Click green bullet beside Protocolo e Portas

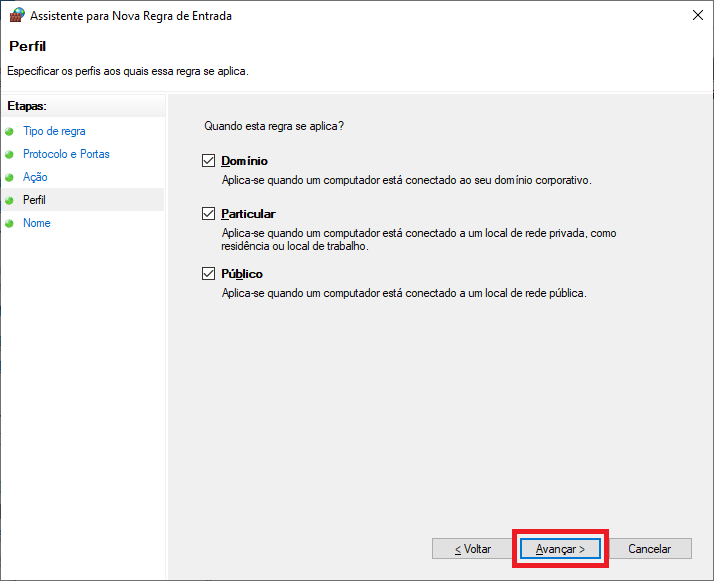(9, 154)
